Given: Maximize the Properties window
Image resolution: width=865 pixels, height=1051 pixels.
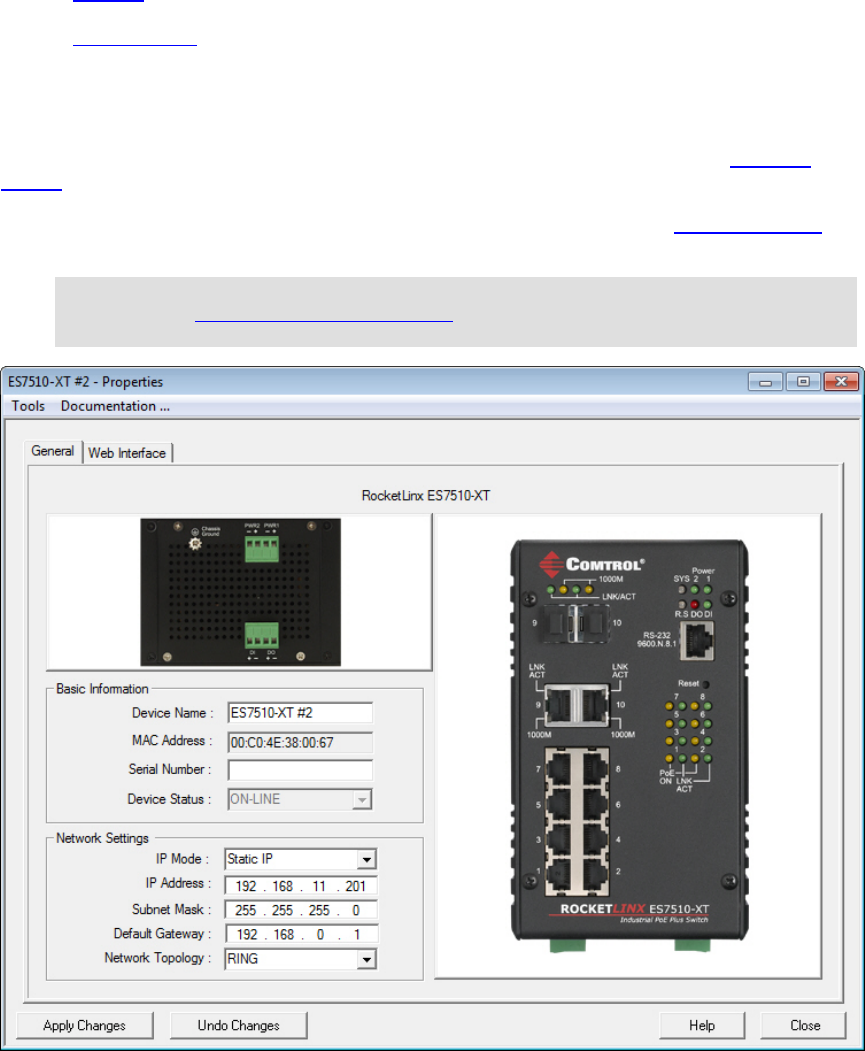Looking at the screenshot, I should [803, 382].
